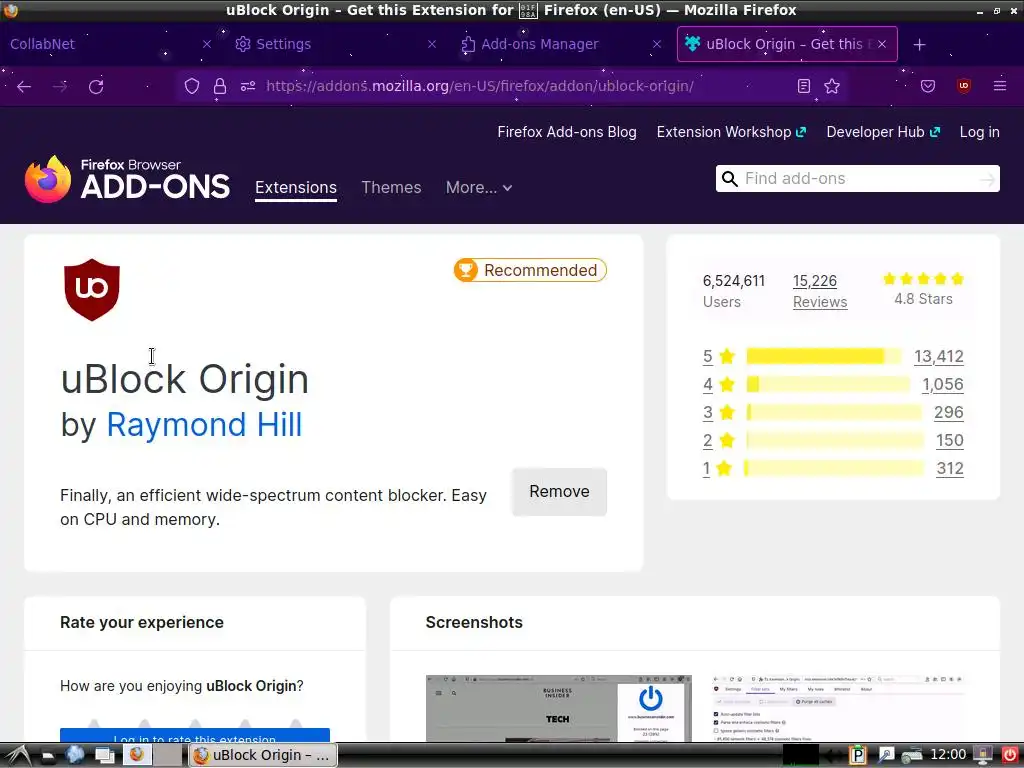Viewport: 1024px width, 768px height.
Task: Open the 13,412 five-star reviews count
Action: point(938,357)
